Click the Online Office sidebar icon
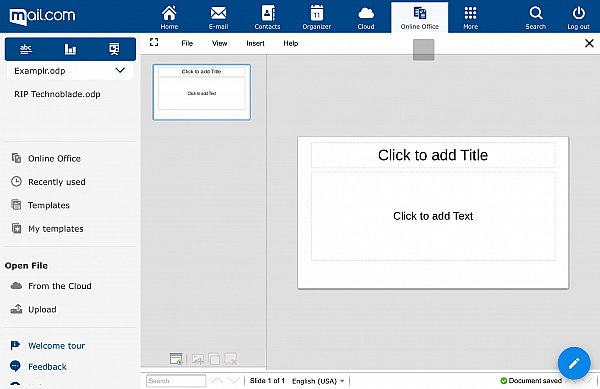The height and width of the screenshot is (389, 600). [16, 158]
